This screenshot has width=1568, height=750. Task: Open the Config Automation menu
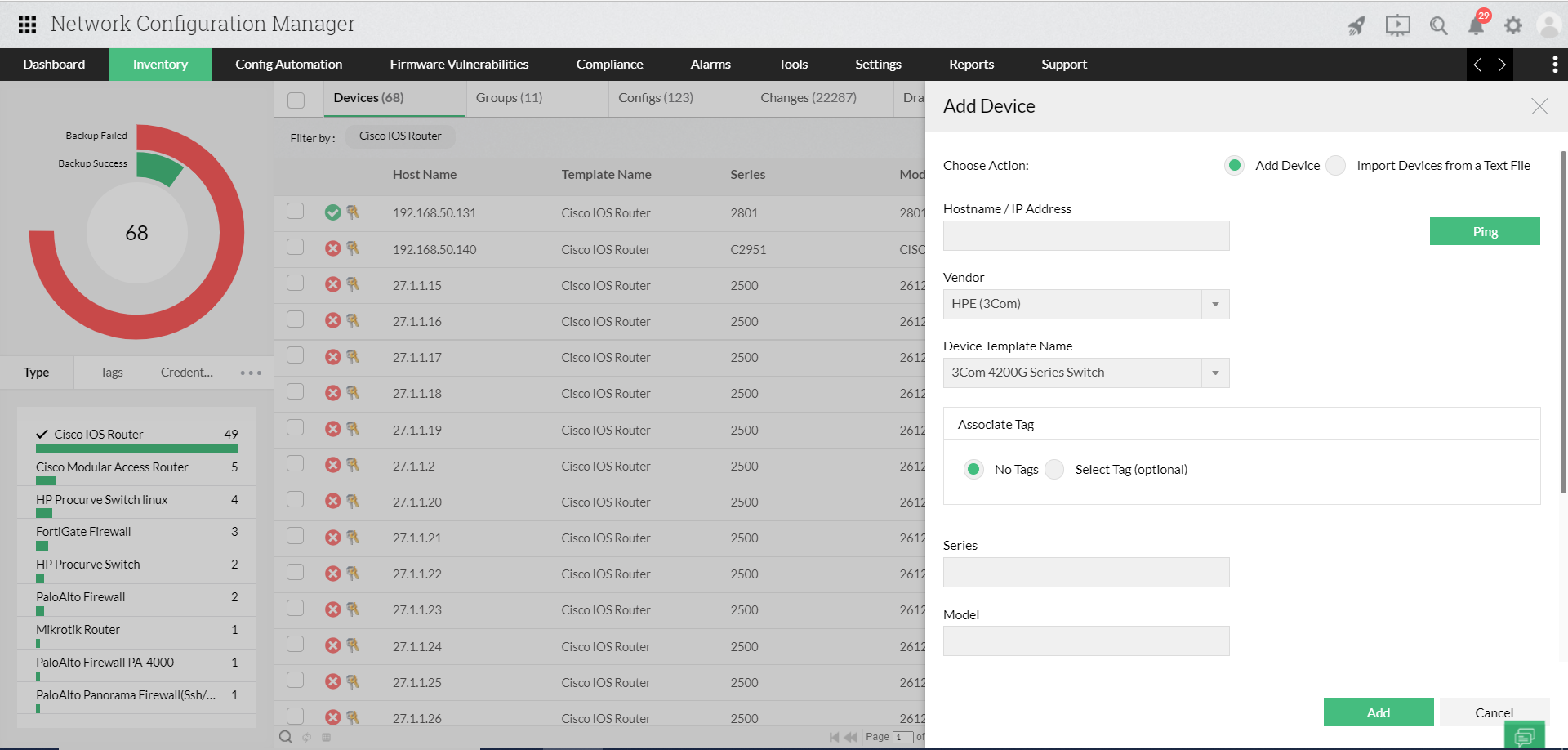click(x=289, y=65)
